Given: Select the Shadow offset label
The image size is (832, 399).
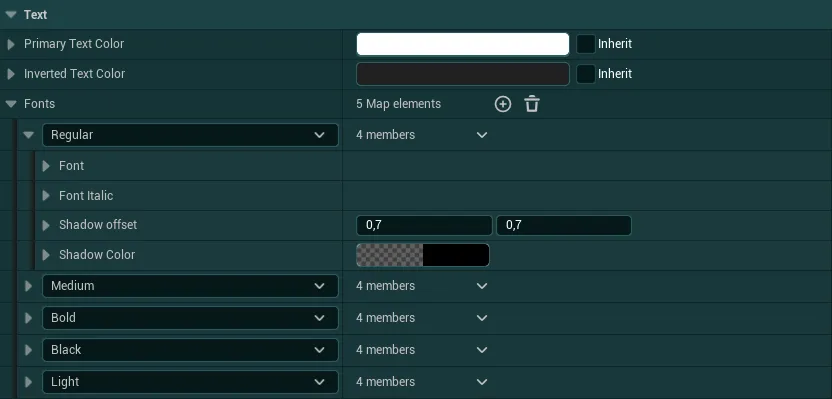Looking at the screenshot, I should point(98,225).
